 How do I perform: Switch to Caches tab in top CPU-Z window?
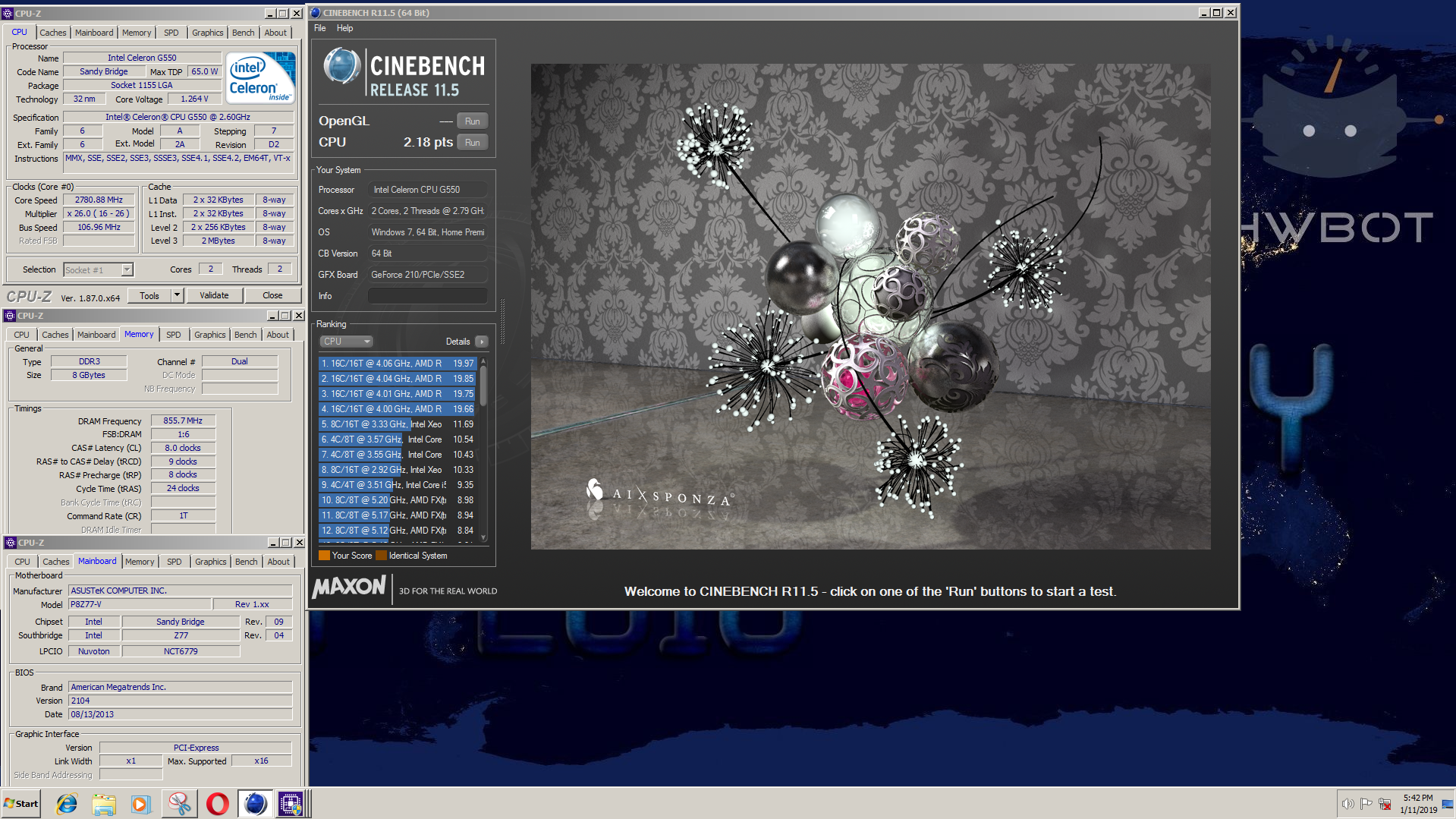pos(53,33)
